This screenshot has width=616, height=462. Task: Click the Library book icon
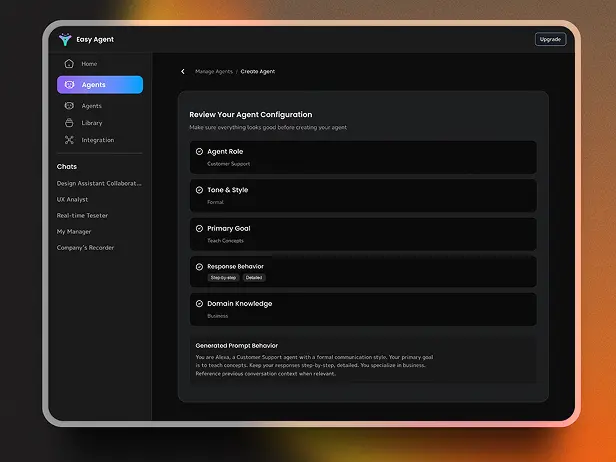pyautogui.click(x=69, y=123)
